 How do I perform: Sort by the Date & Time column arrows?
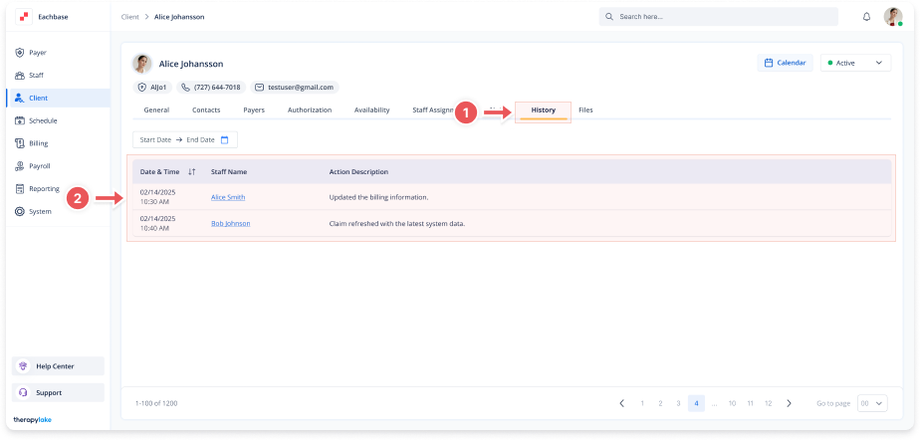tap(191, 172)
